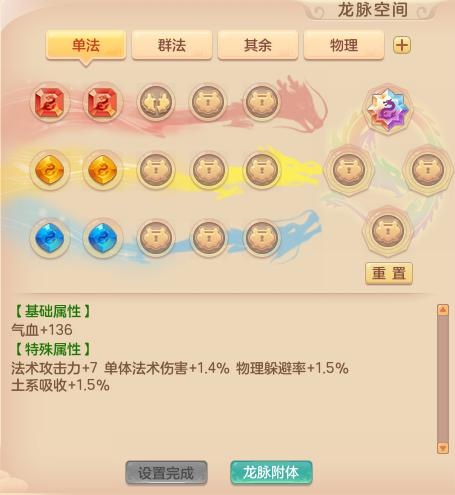Click the 重置 reset button
Screen dimensions: 455x495
tap(389, 273)
